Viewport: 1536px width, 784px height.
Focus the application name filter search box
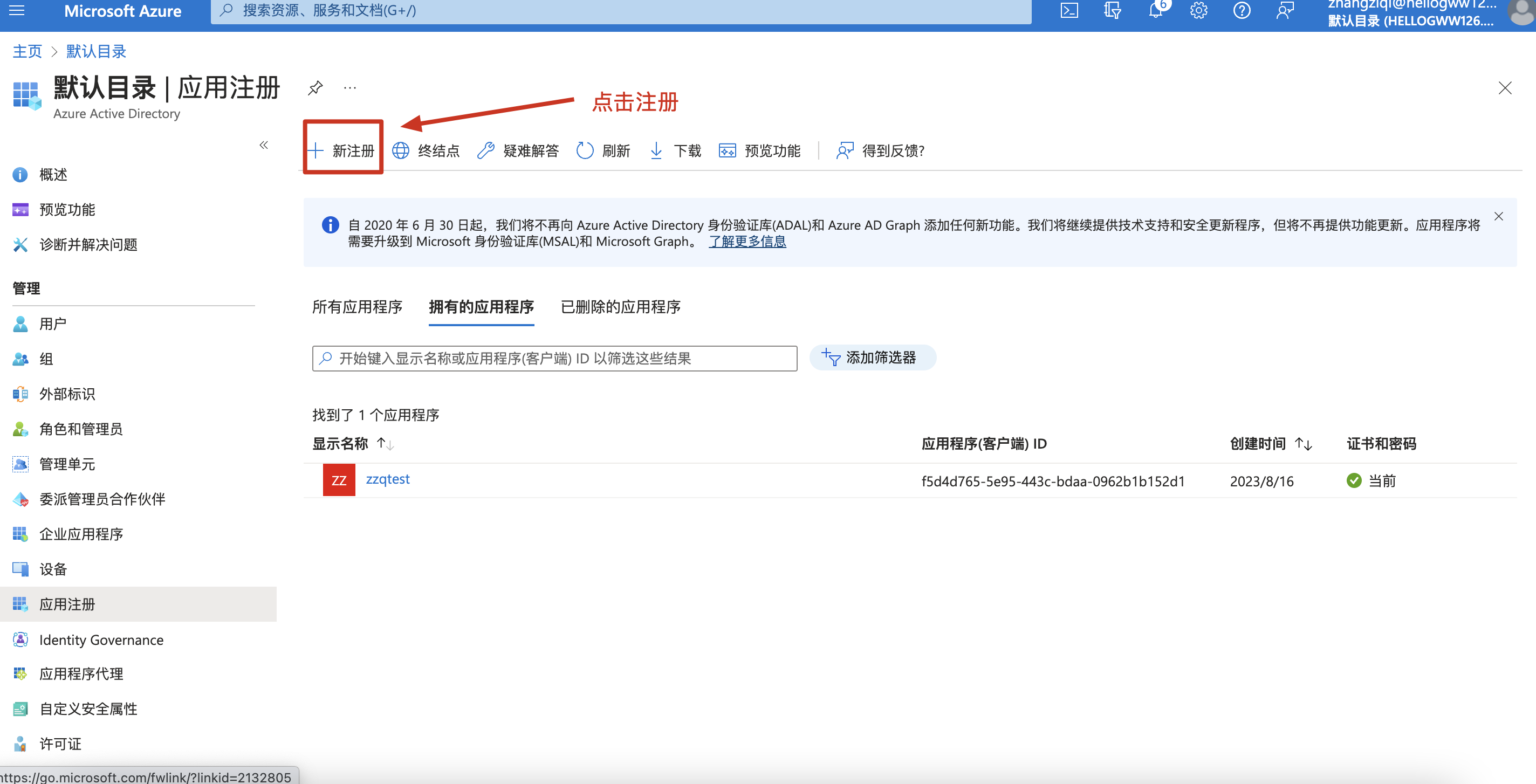tap(554, 359)
